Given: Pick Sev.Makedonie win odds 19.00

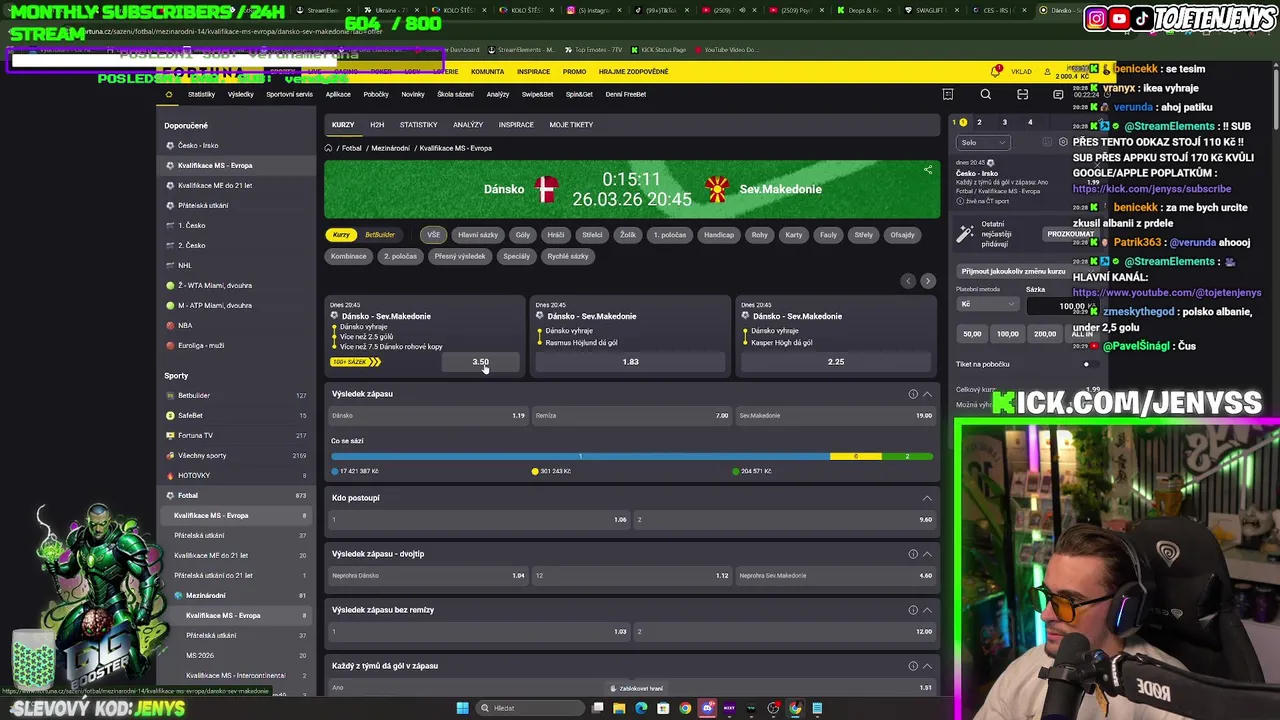Looking at the screenshot, I should point(835,416).
